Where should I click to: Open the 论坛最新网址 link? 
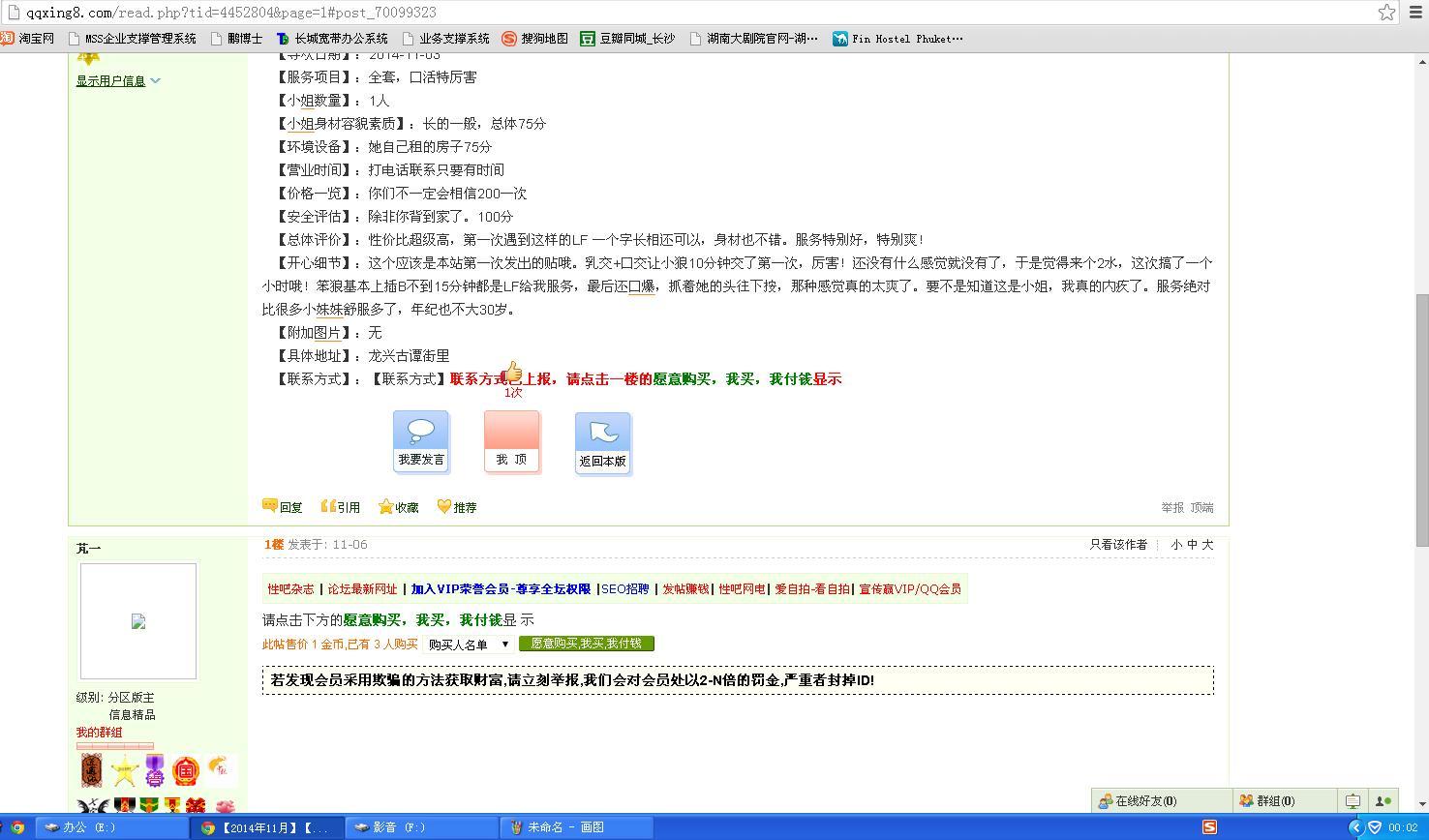coord(362,589)
